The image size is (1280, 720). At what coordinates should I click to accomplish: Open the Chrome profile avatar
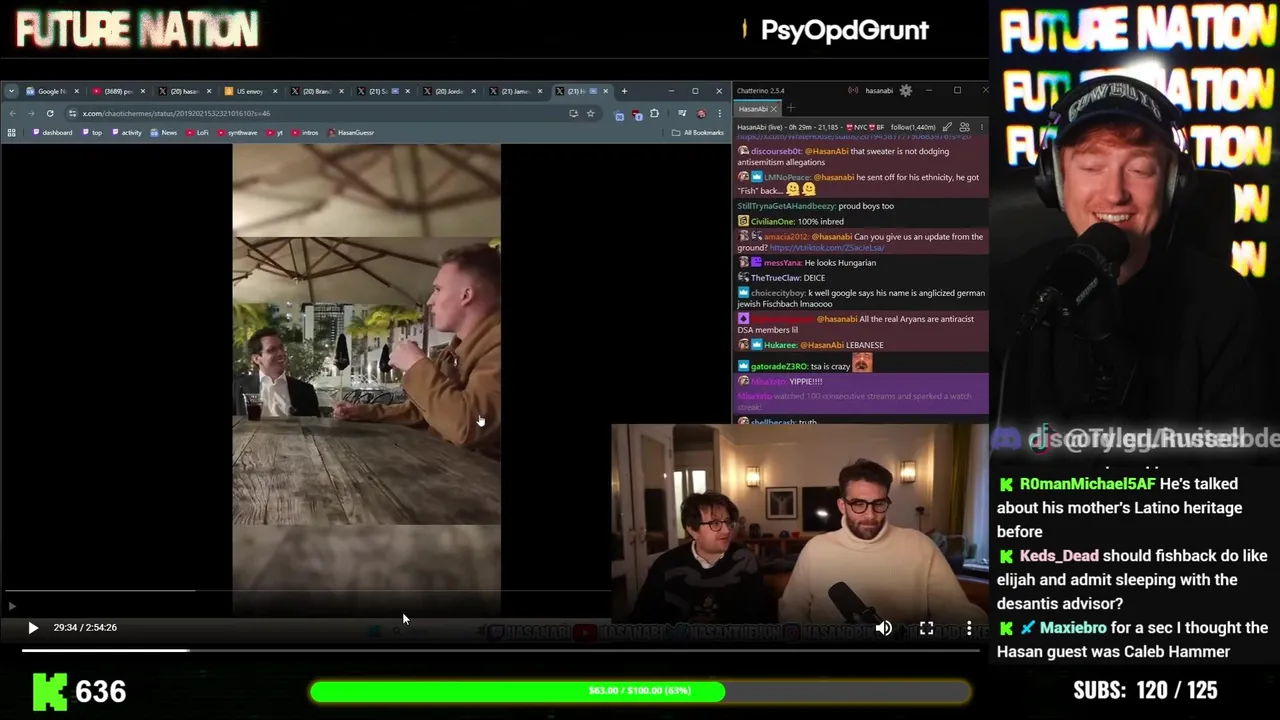pyautogui.click(x=701, y=114)
